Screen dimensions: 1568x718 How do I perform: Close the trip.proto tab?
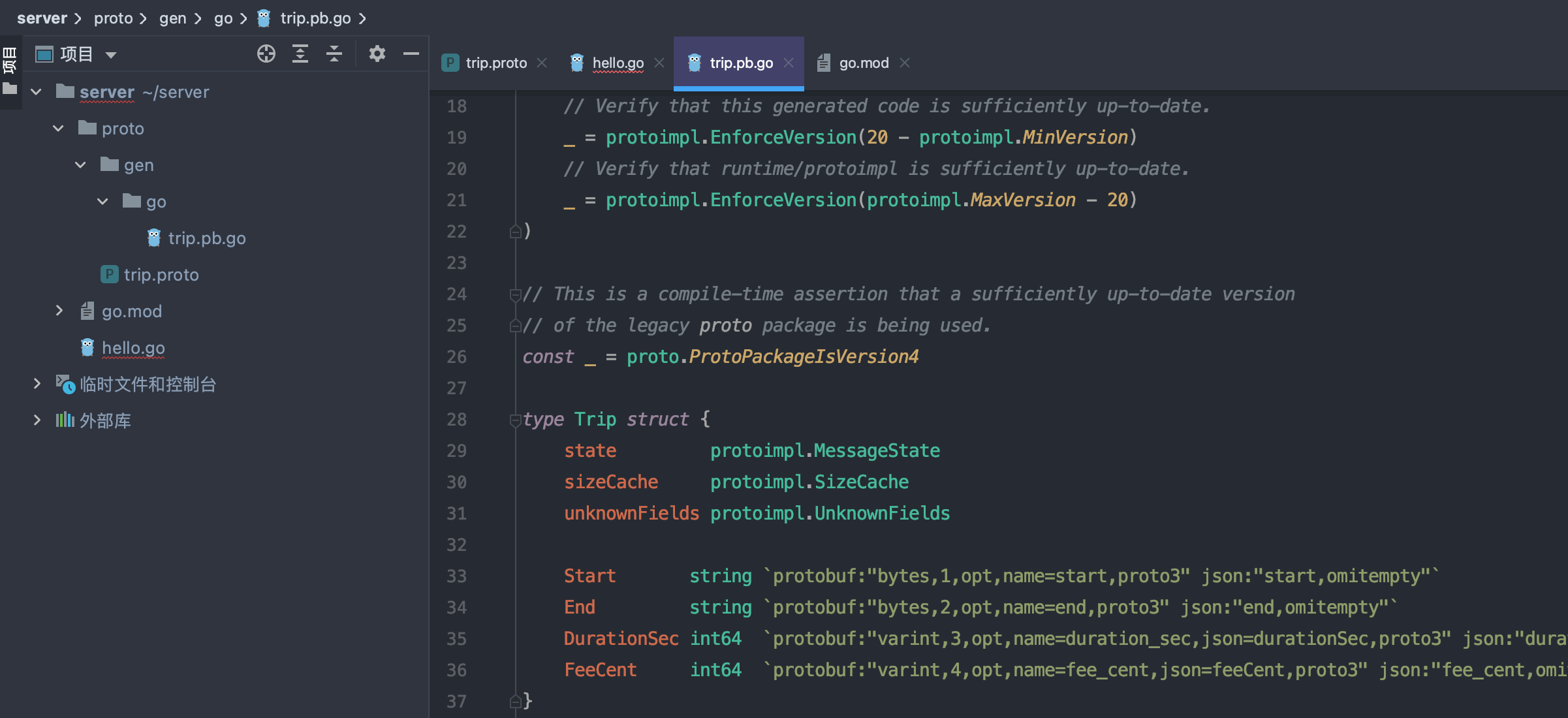click(x=542, y=63)
